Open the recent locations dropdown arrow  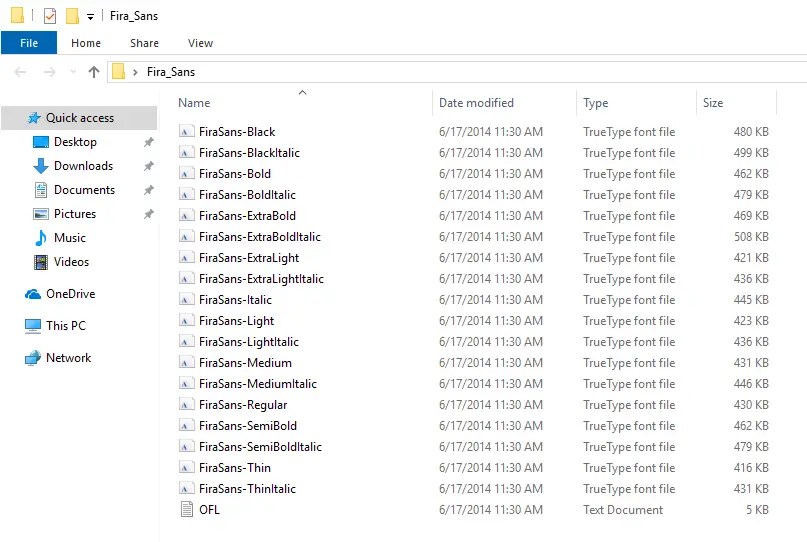[x=73, y=72]
